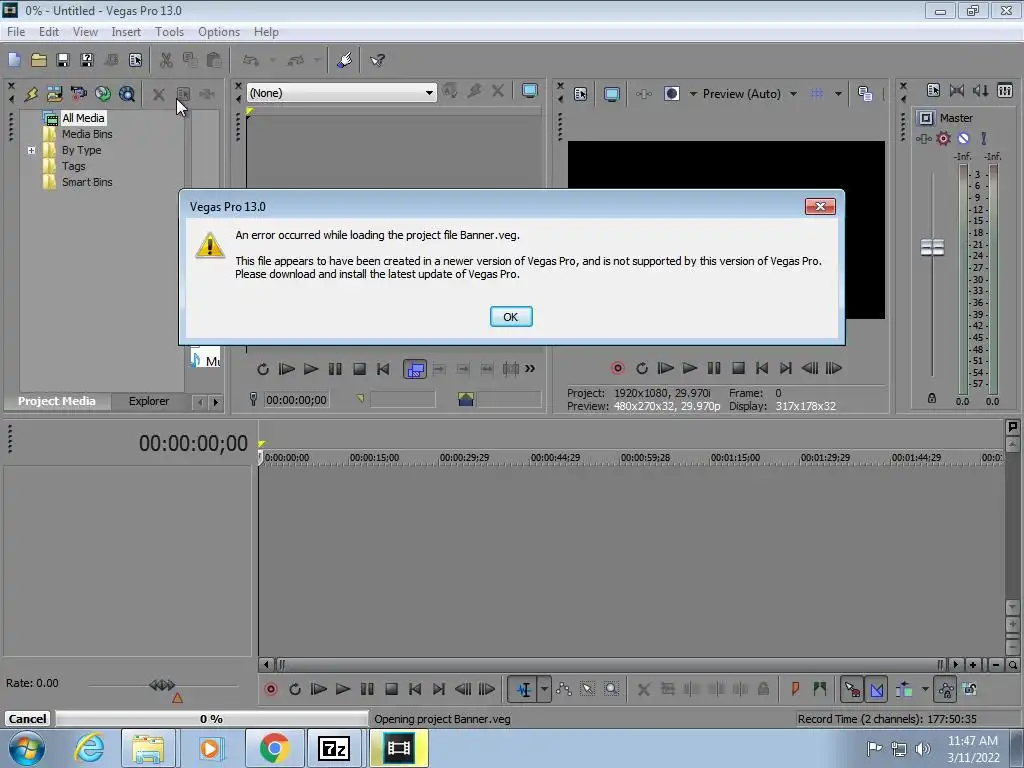Click the Save As icon with question mark
Screen dimensions: 1024x768
[x=87, y=60]
